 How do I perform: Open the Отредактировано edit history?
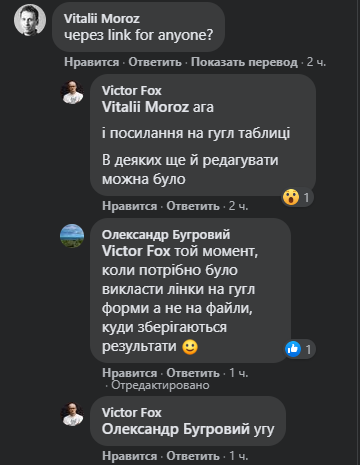(160, 385)
